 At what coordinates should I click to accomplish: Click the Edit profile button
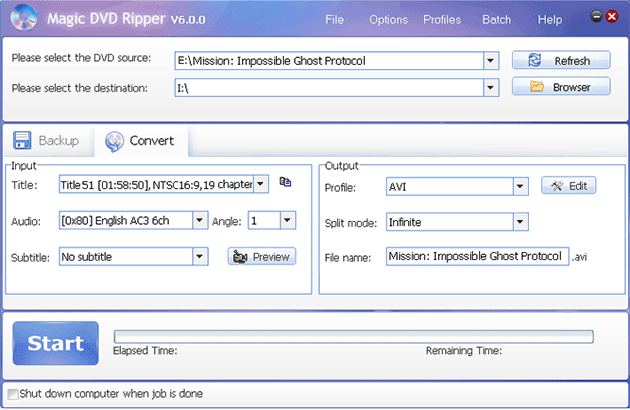pyautogui.click(x=569, y=186)
